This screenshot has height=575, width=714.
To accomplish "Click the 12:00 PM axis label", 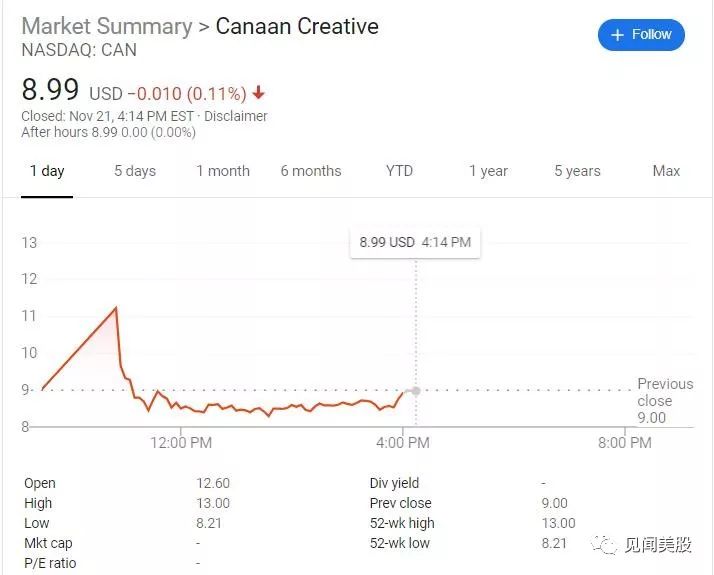I will coord(181,443).
